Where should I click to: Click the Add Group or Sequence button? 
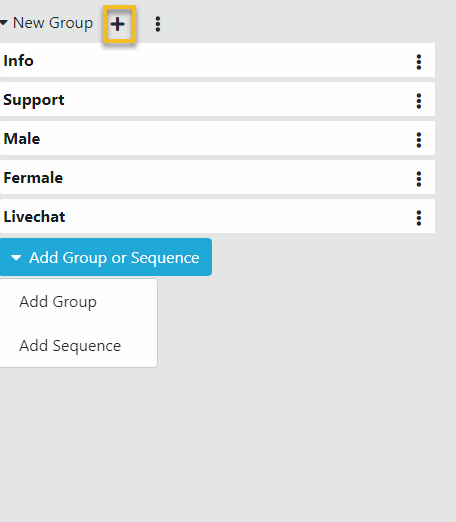point(106,257)
